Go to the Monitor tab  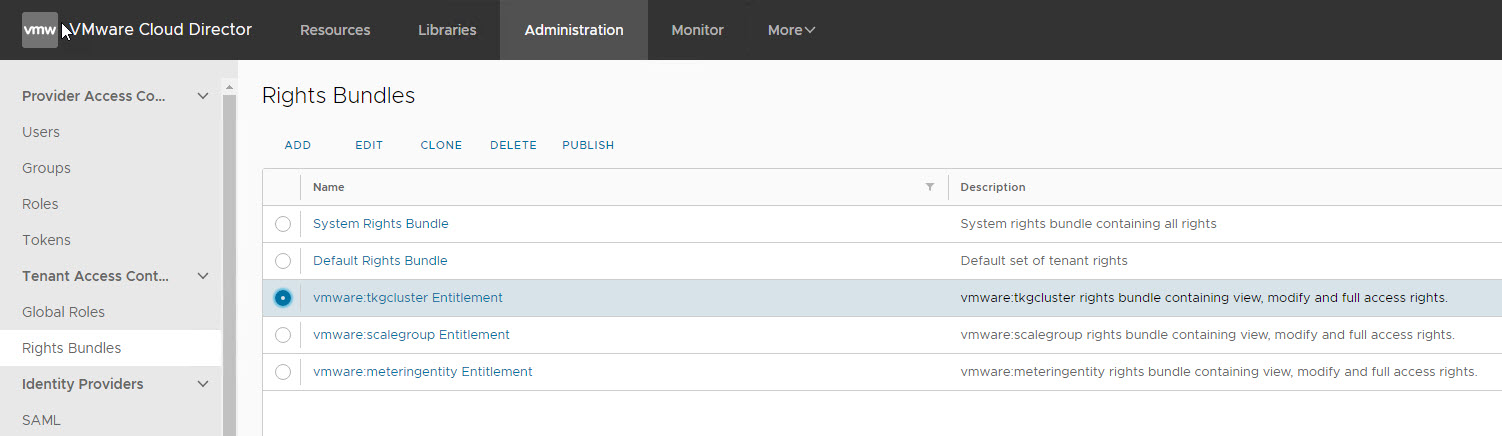click(697, 30)
